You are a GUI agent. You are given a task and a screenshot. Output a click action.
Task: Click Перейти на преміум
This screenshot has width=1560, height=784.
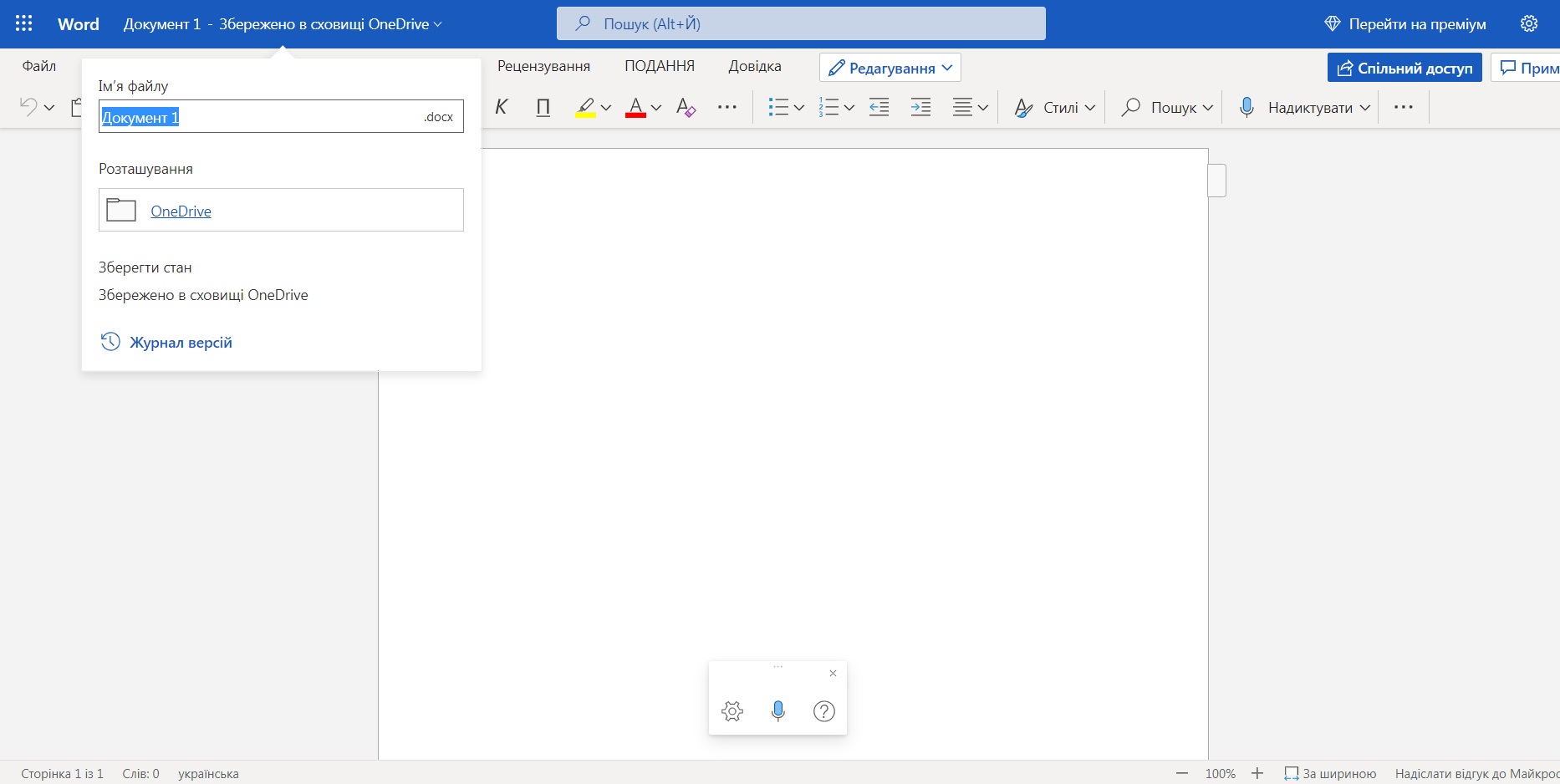pyautogui.click(x=1405, y=24)
